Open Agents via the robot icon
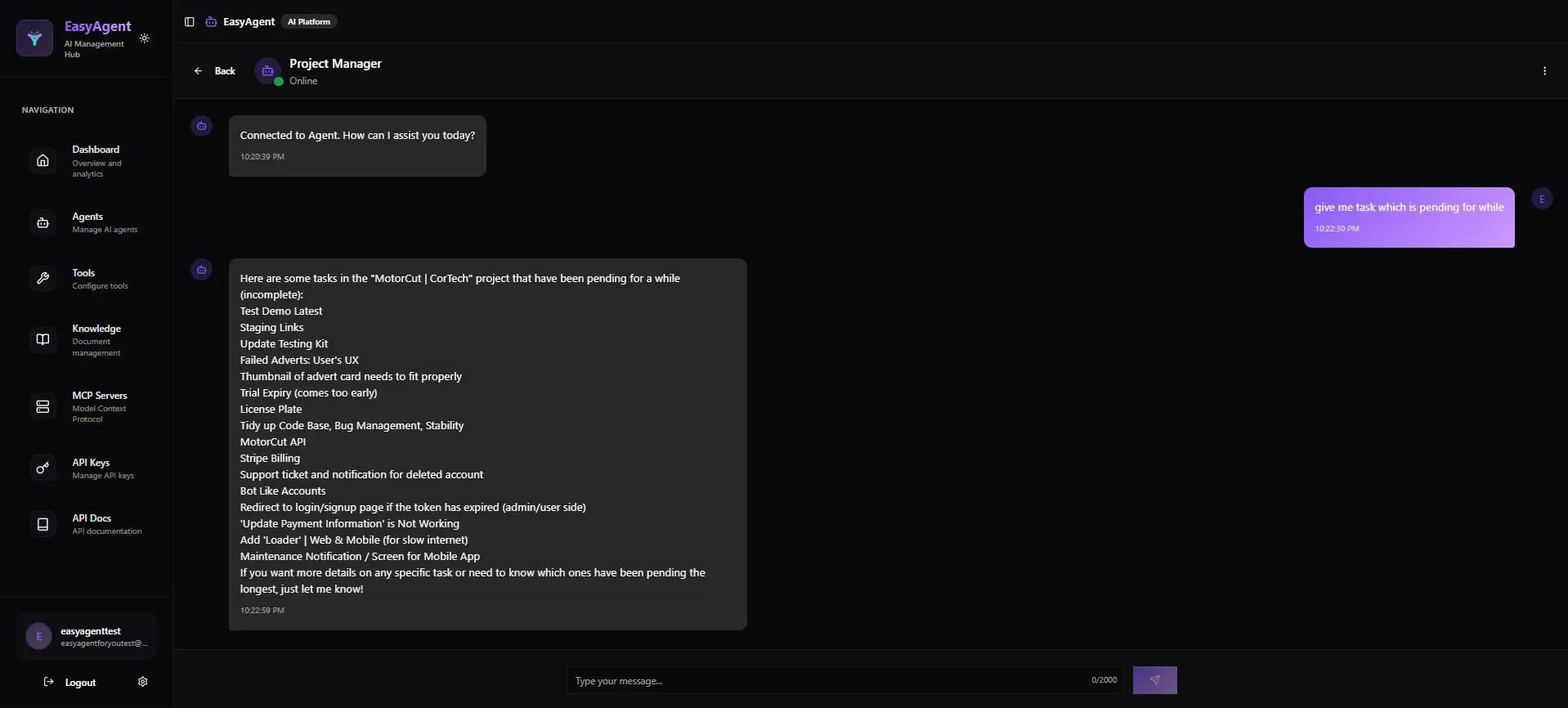The height and width of the screenshot is (708, 1568). tap(43, 222)
